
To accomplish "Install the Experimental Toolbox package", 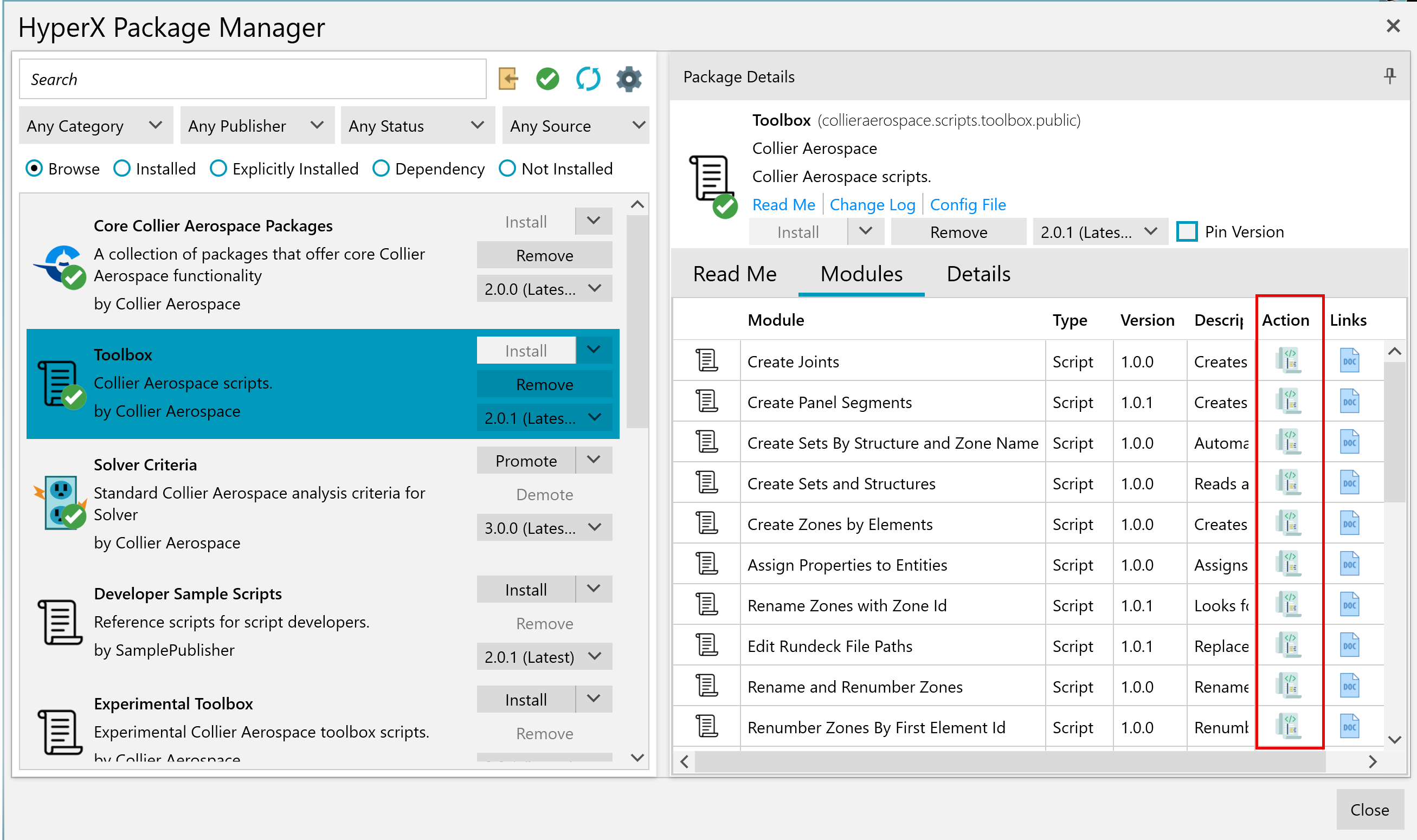I will click(x=526, y=699).
